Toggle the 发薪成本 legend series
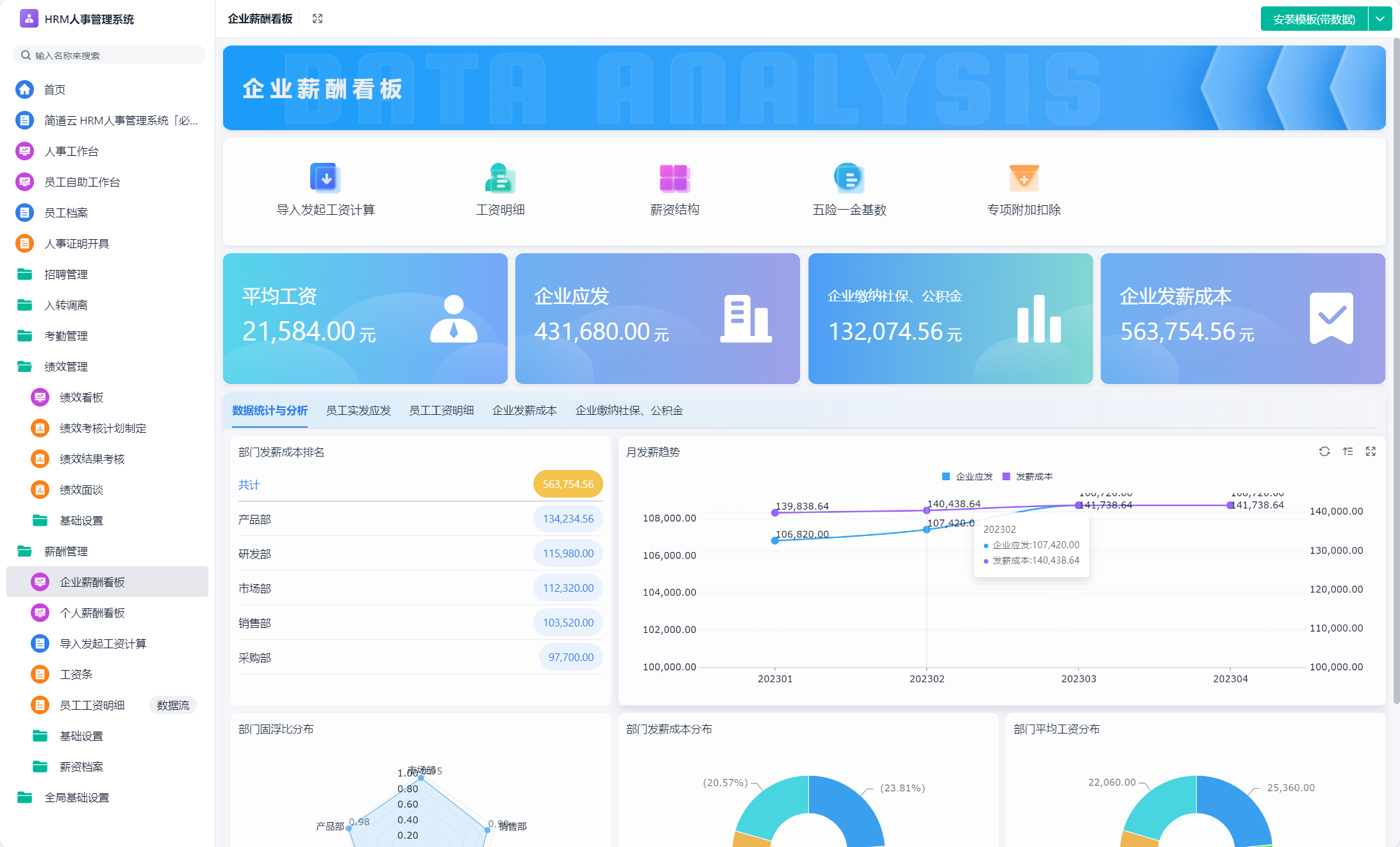Viewport: 1400px width, 847px height. (1028, 476)
